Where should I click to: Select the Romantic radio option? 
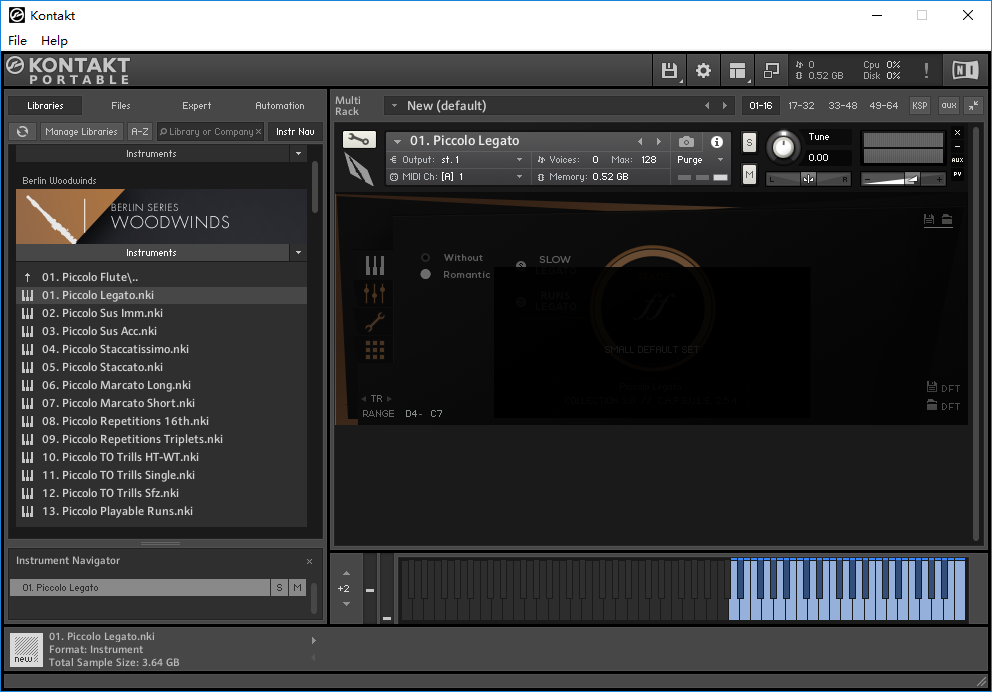(x=426, y=275)
